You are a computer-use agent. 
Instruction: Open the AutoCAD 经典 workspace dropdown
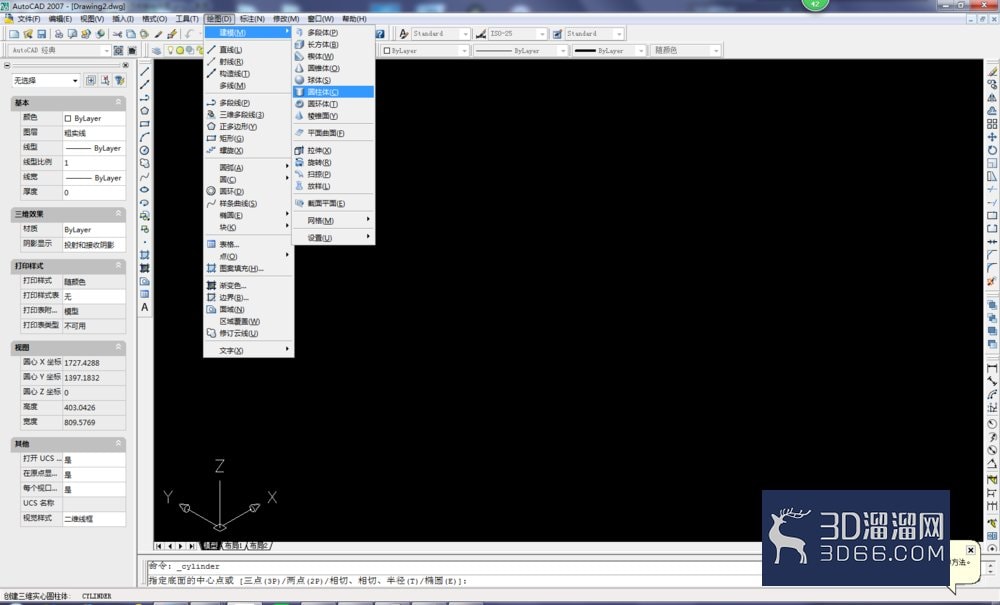pyautogui.click(x=61, y=50)
